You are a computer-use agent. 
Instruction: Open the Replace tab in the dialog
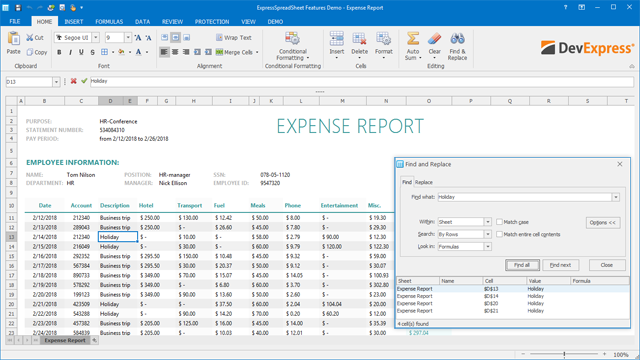click(x=424, y=182)
